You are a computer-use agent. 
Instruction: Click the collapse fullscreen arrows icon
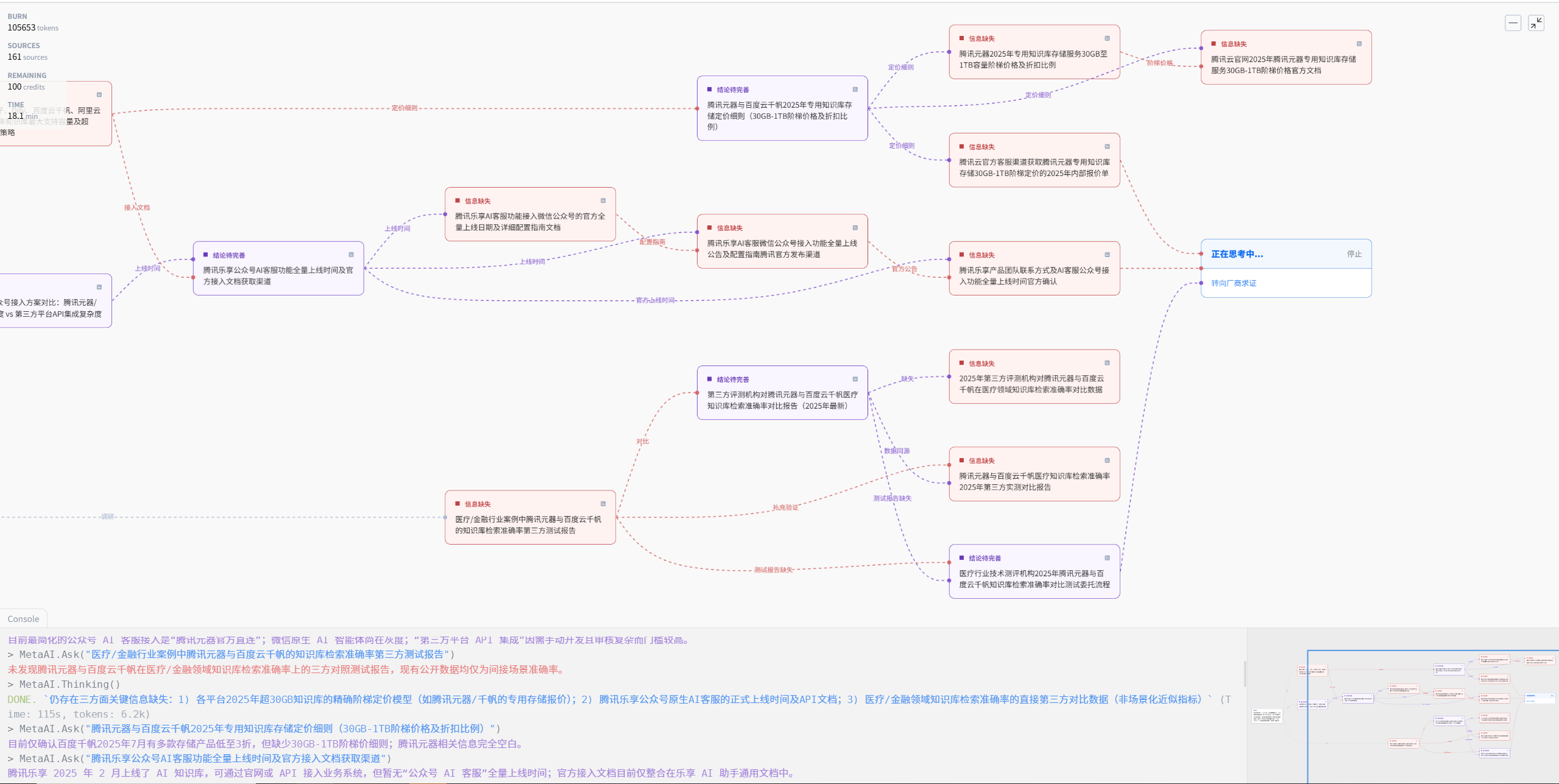point(1536,23)
